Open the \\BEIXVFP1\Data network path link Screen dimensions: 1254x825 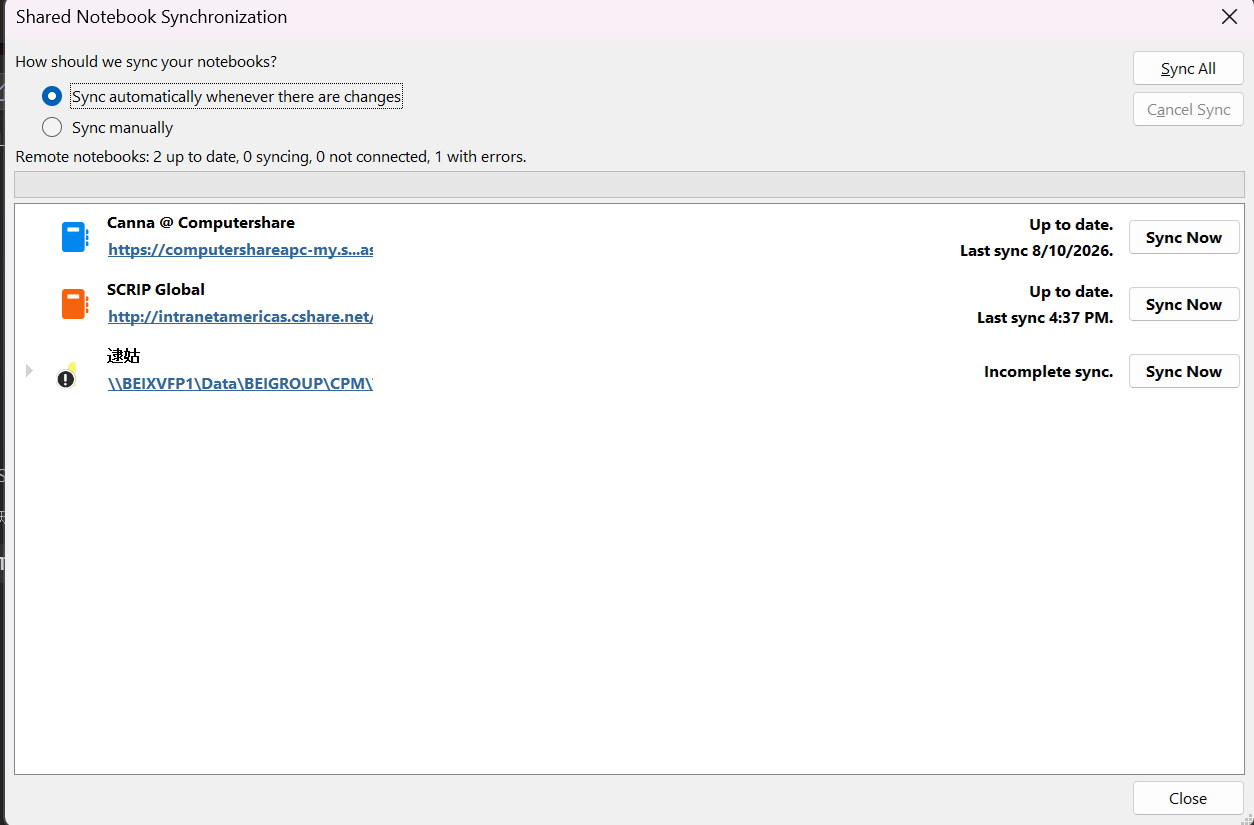240,383
